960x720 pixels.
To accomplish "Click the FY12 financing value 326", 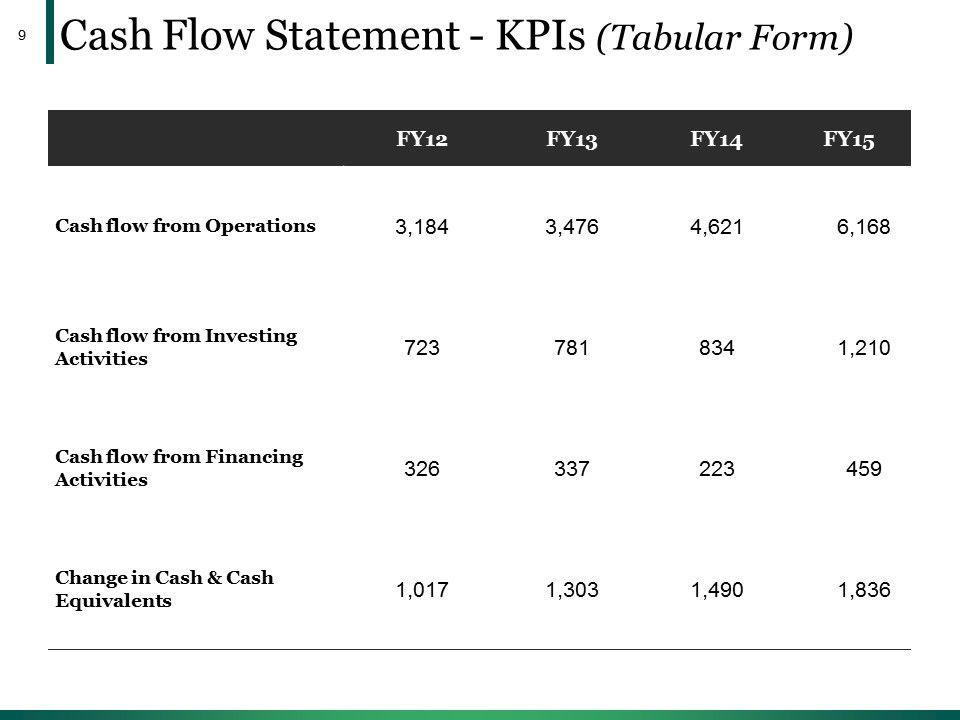I will point(420,469).
